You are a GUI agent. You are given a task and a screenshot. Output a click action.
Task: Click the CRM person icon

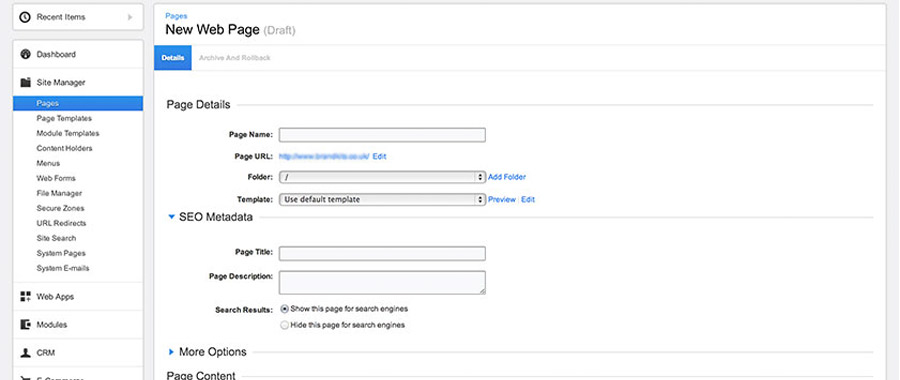click(x=25, y=353)
